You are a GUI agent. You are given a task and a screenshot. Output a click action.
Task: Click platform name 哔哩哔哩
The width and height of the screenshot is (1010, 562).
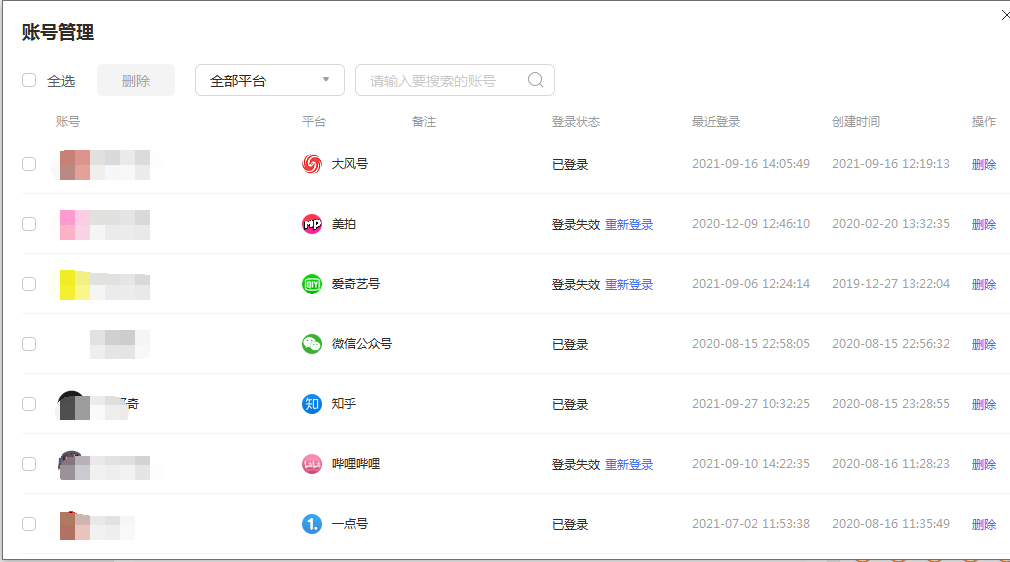tap(356, 463)
